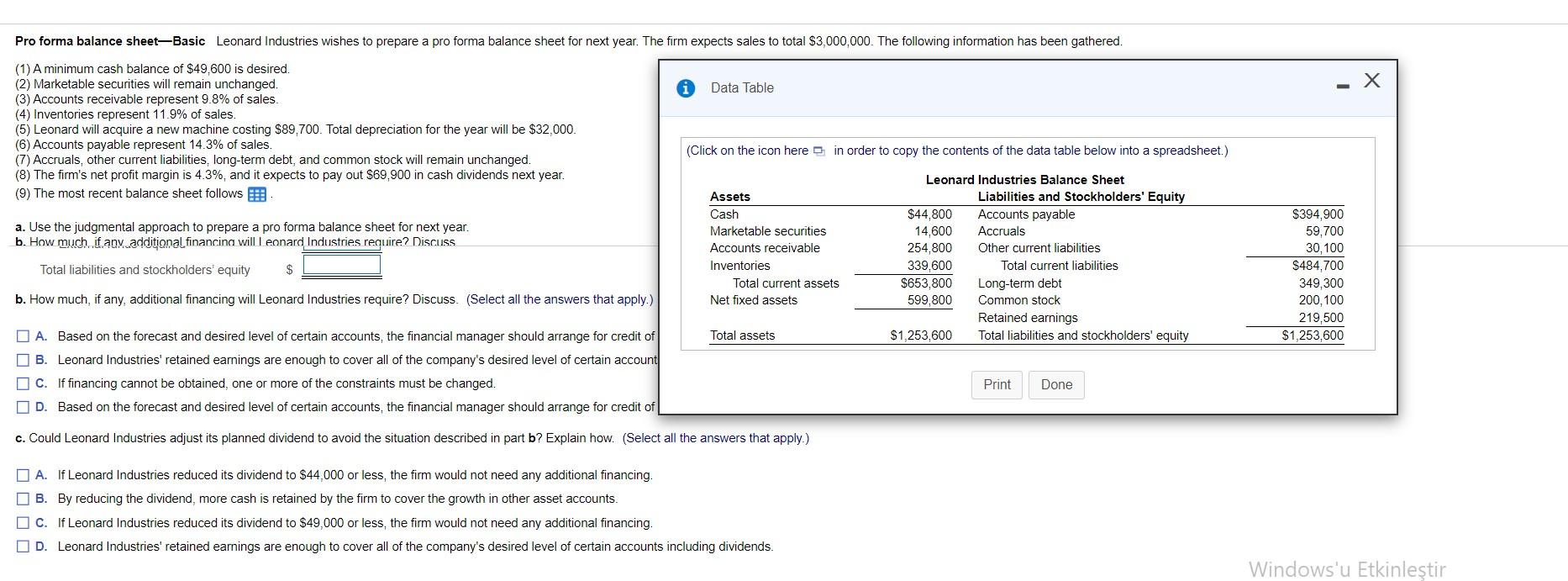This screenshot has width=1568, height=581.
Task: Click the copy-to-spreadsheet icon in the data table
Action: [819, 151]
